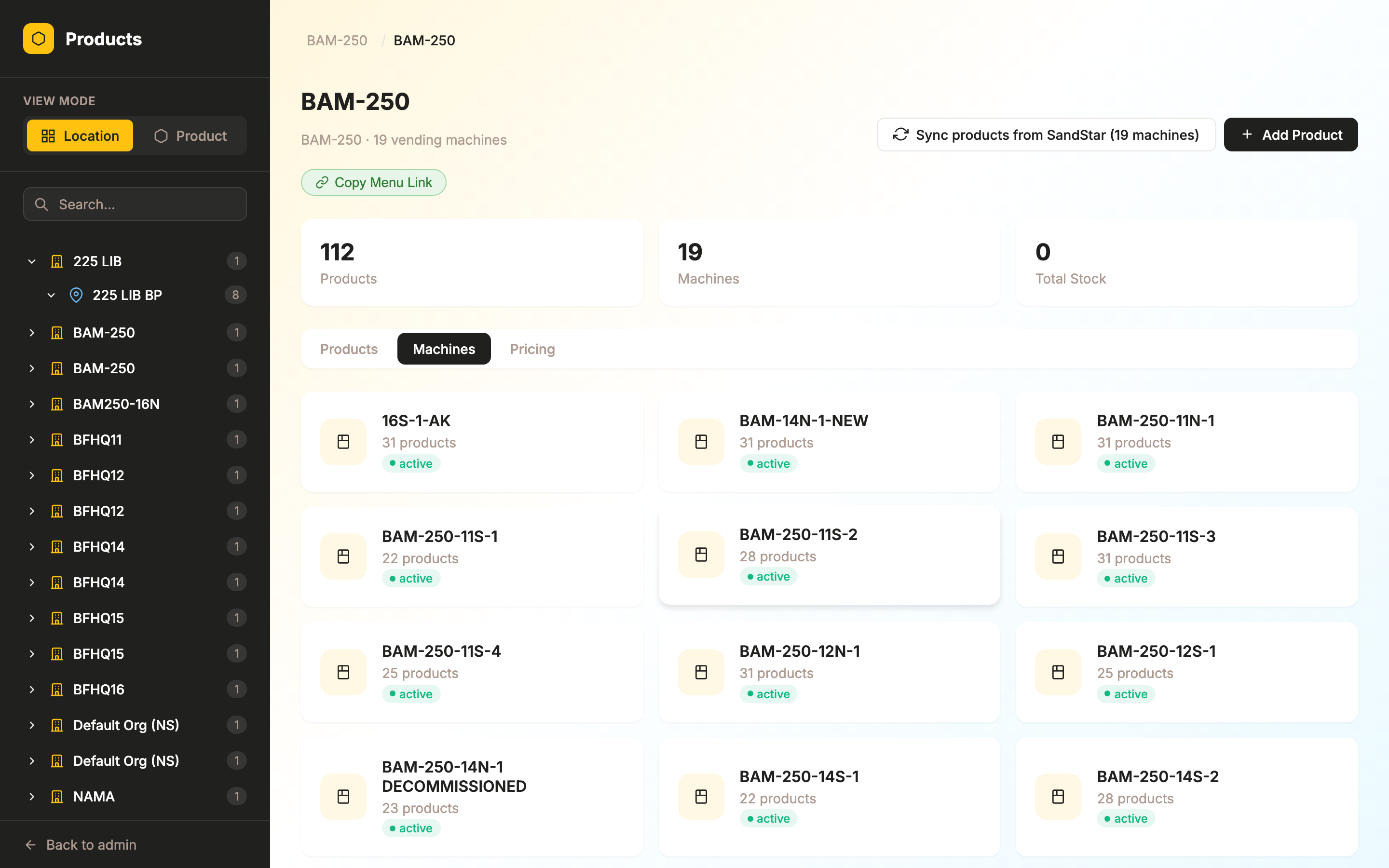The height and width of the screenshot is (868, 1389).
Task: Click the location pin icon for 225 LIB BP
Action: [x=76, y=295]
